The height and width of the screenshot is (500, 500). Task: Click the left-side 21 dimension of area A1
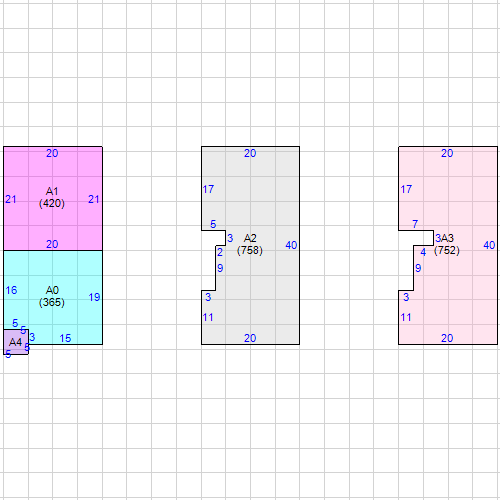click(x=11, y=199)
